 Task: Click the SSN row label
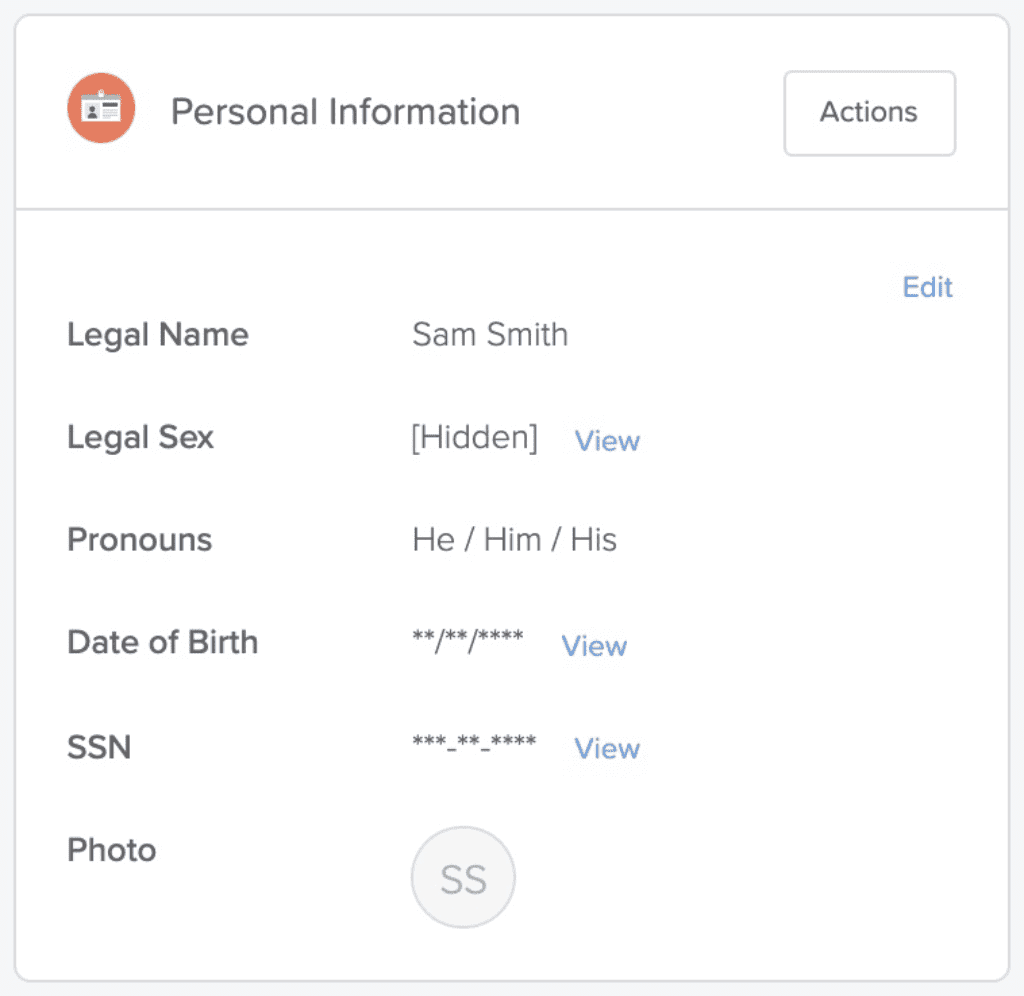coord(97,747)
